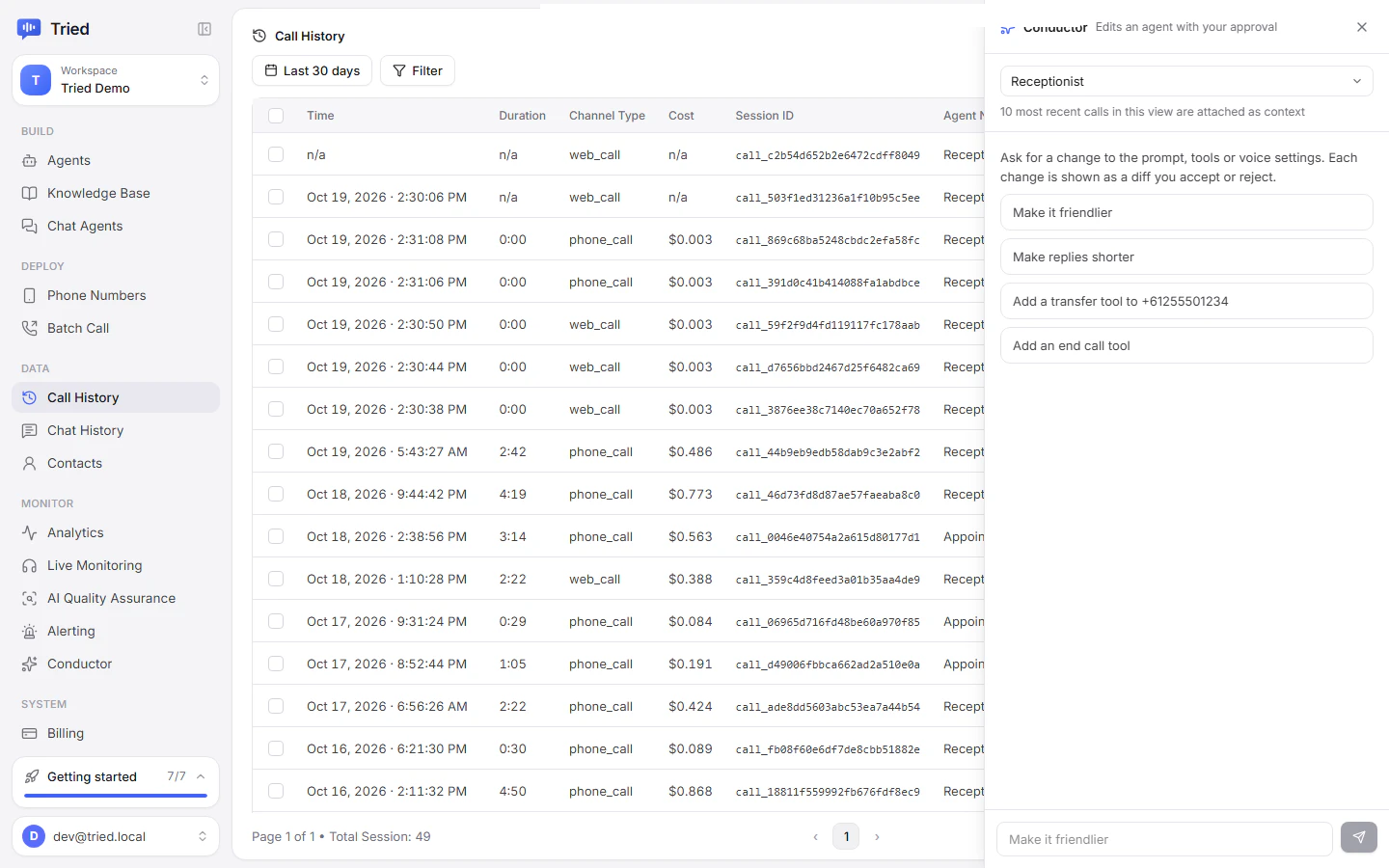Open the Tried Demo workspace switcher
This screenshot has height=868, width=1389.
point(116,80)
